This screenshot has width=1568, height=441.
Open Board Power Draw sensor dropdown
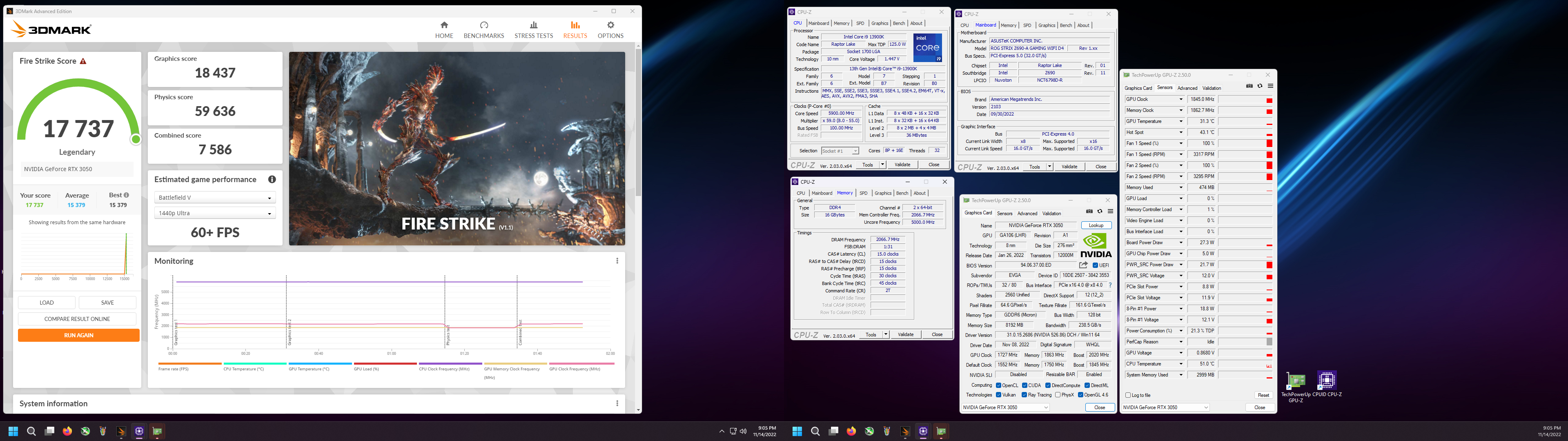click(1181, 243)
